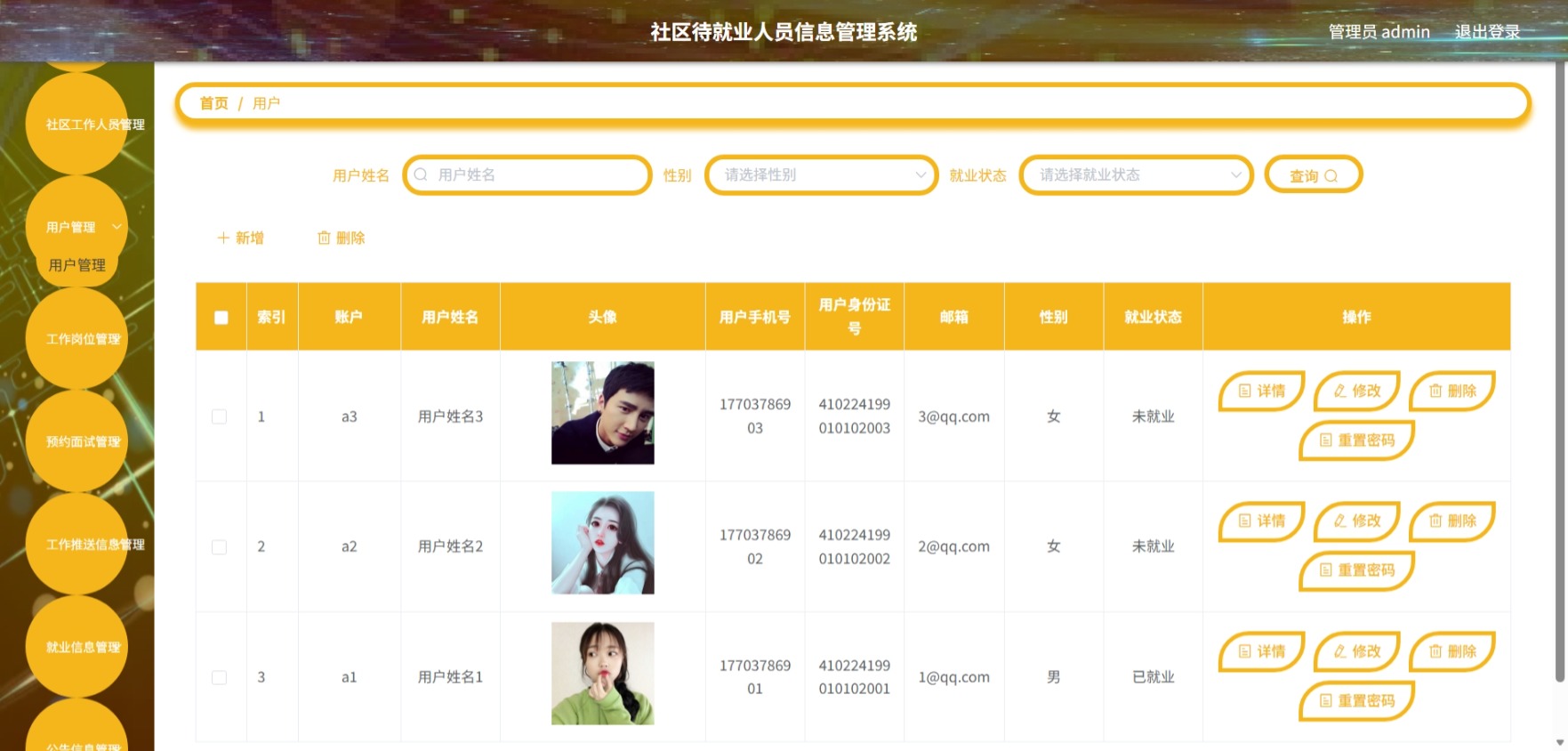Reset password for user a1

click(1356, 700)
